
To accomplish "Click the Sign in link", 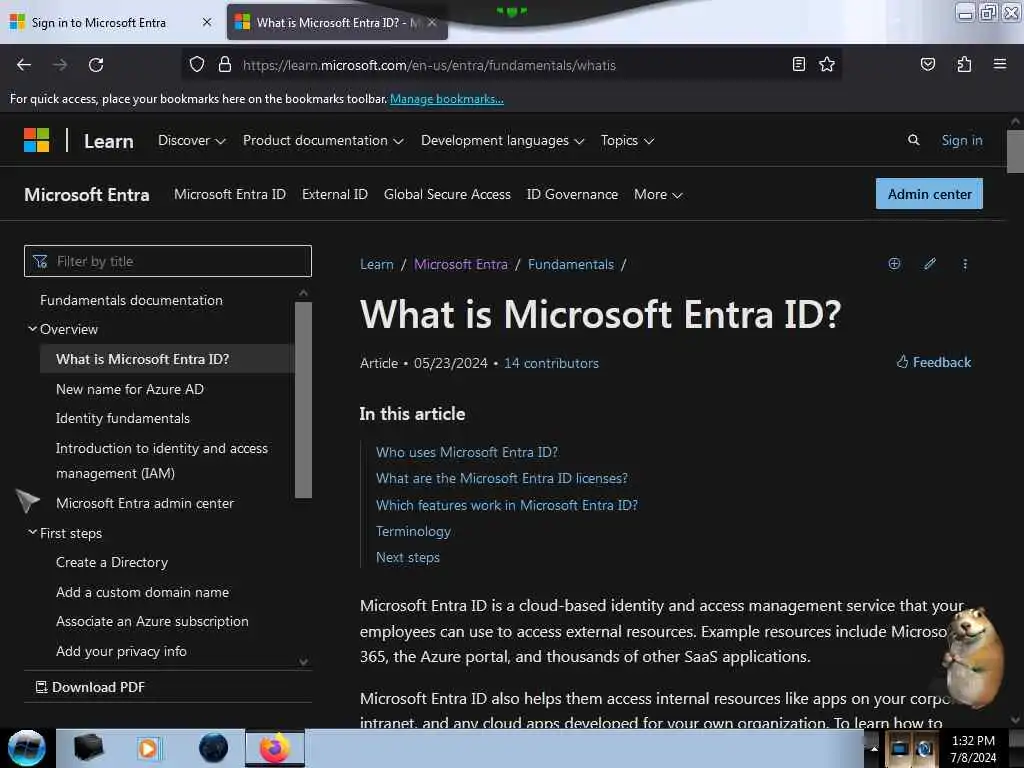I will point(961,140).
